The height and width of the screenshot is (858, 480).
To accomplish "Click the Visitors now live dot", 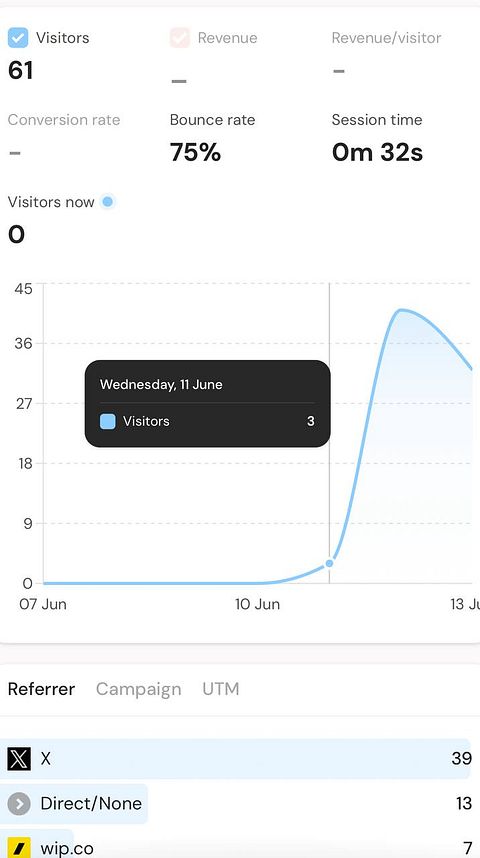I will coord(108,202).
